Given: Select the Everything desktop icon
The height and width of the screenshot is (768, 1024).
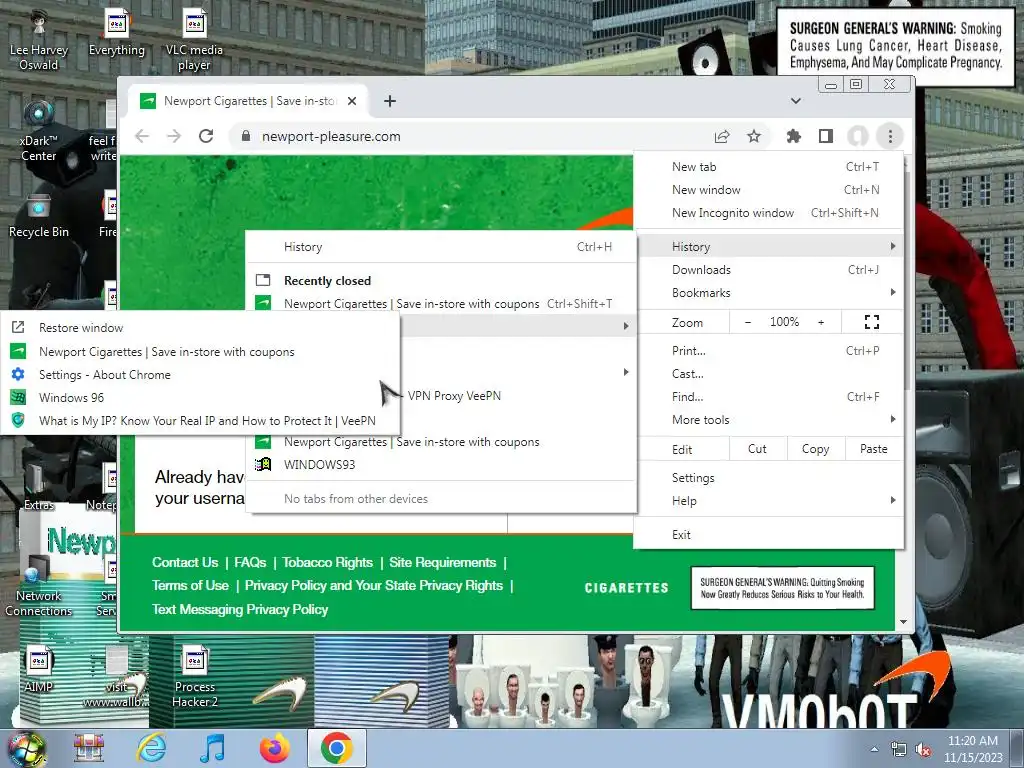Looking at the screenshot, I should (x=117, y=33).
